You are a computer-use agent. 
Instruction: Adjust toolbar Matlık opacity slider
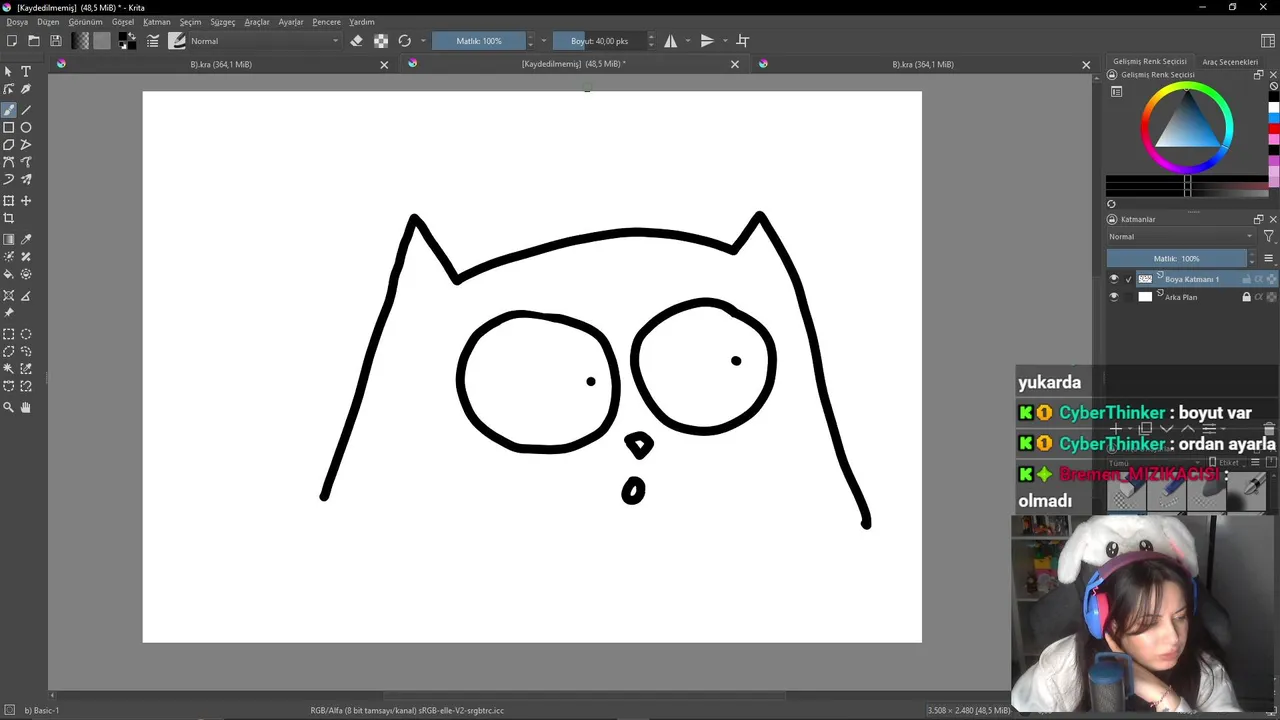pos(479,41)
